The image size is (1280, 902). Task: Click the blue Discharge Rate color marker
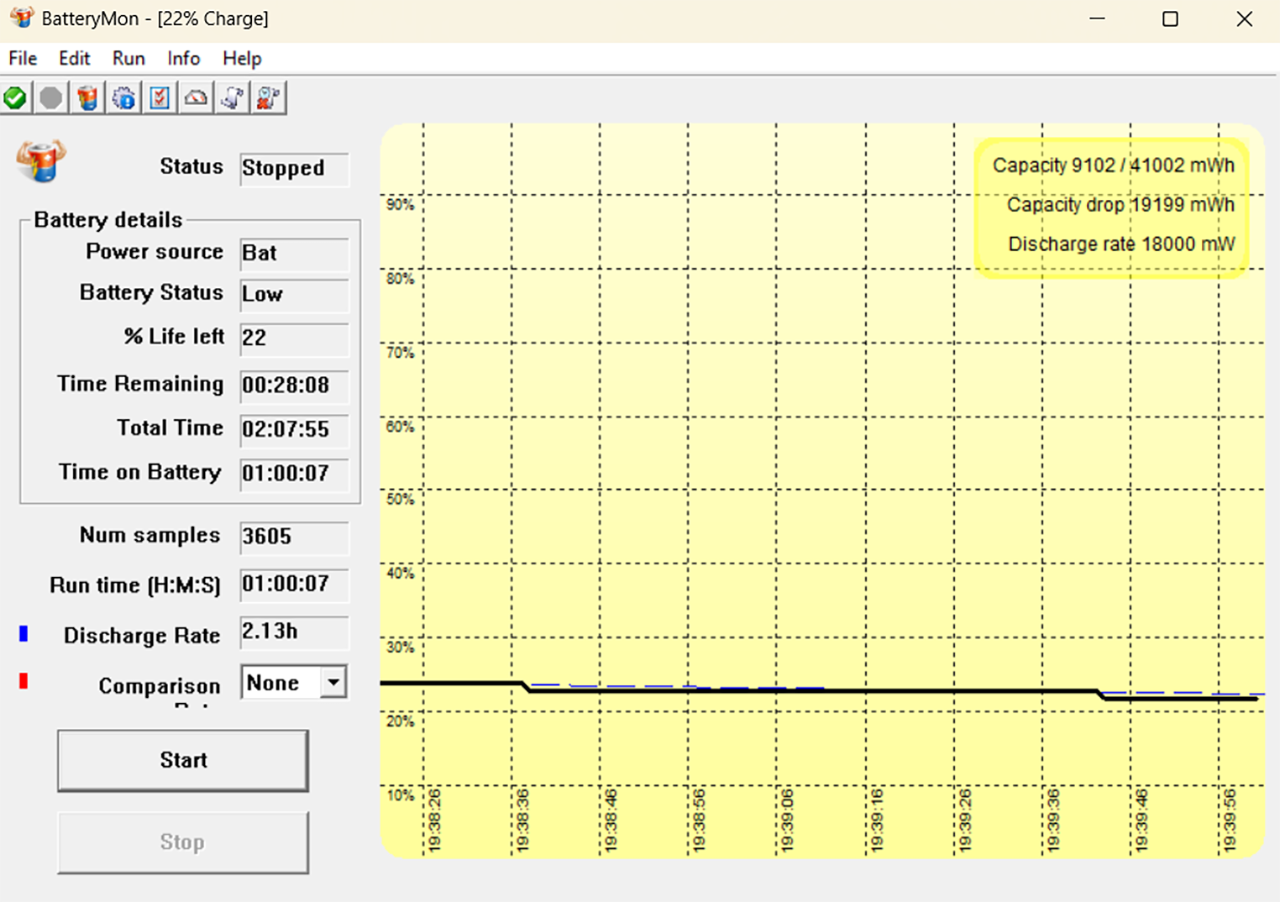(x=23, y=634)
